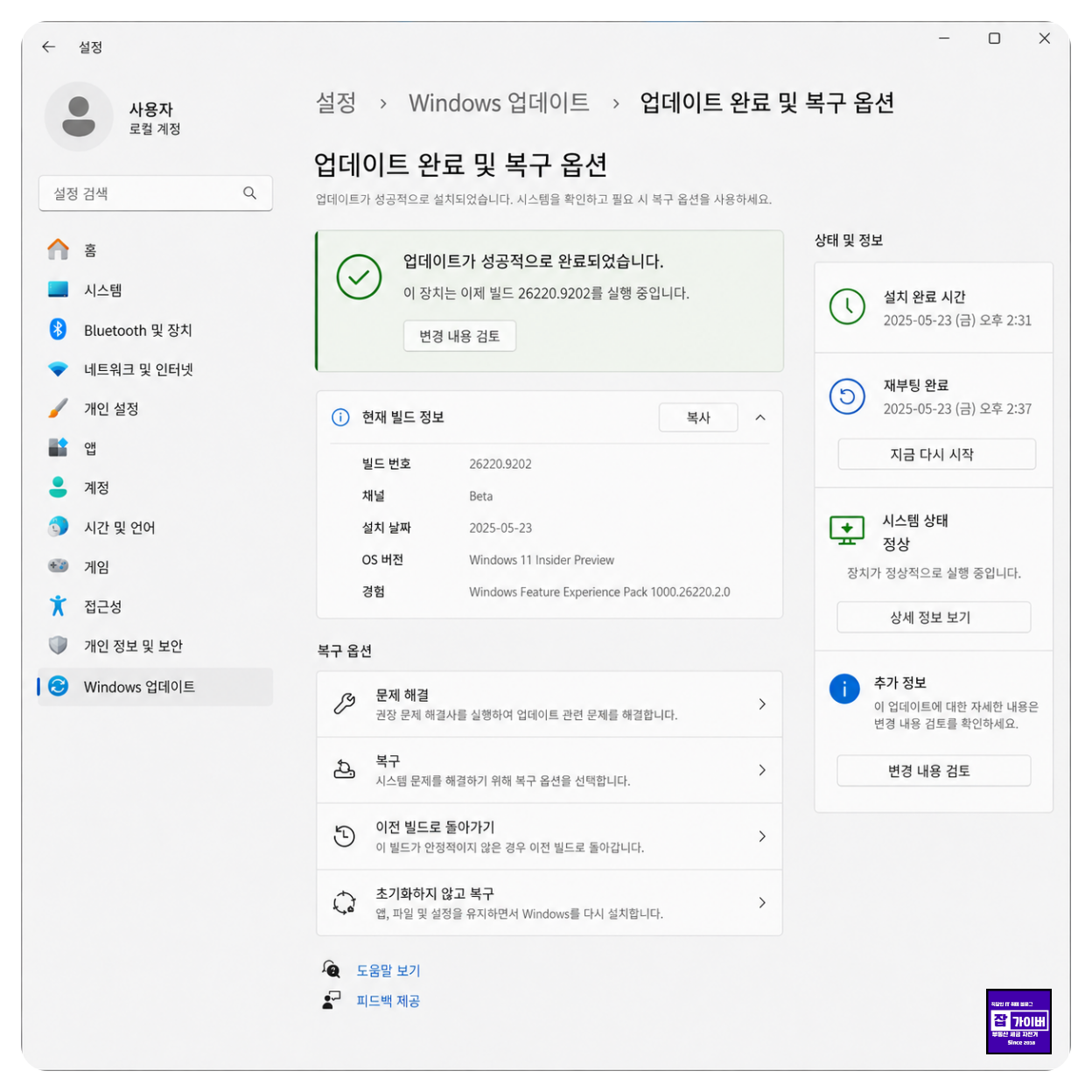Click the 앱 icon in sidebar

coord(58,448)
